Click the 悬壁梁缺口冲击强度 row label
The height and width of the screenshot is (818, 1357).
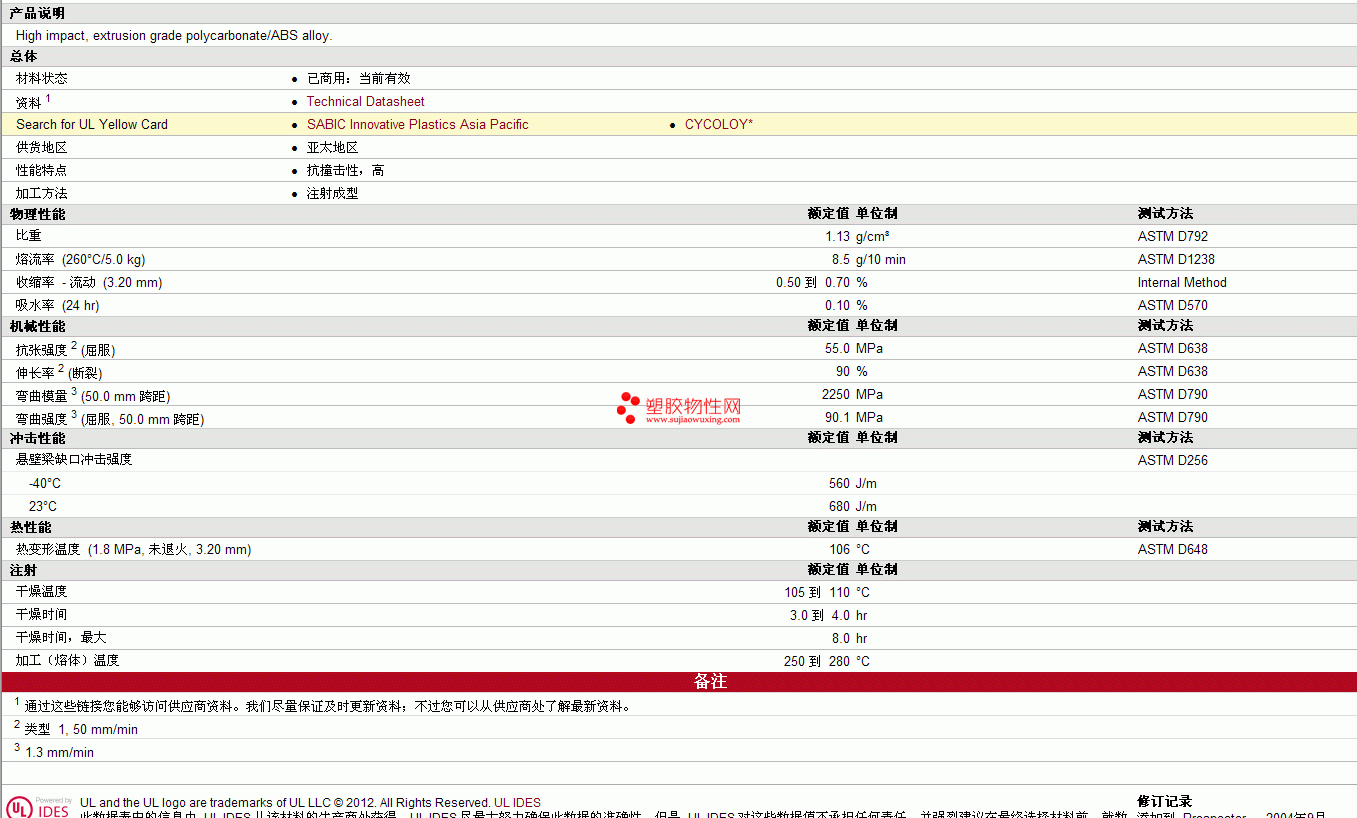(x=74, y=460)
